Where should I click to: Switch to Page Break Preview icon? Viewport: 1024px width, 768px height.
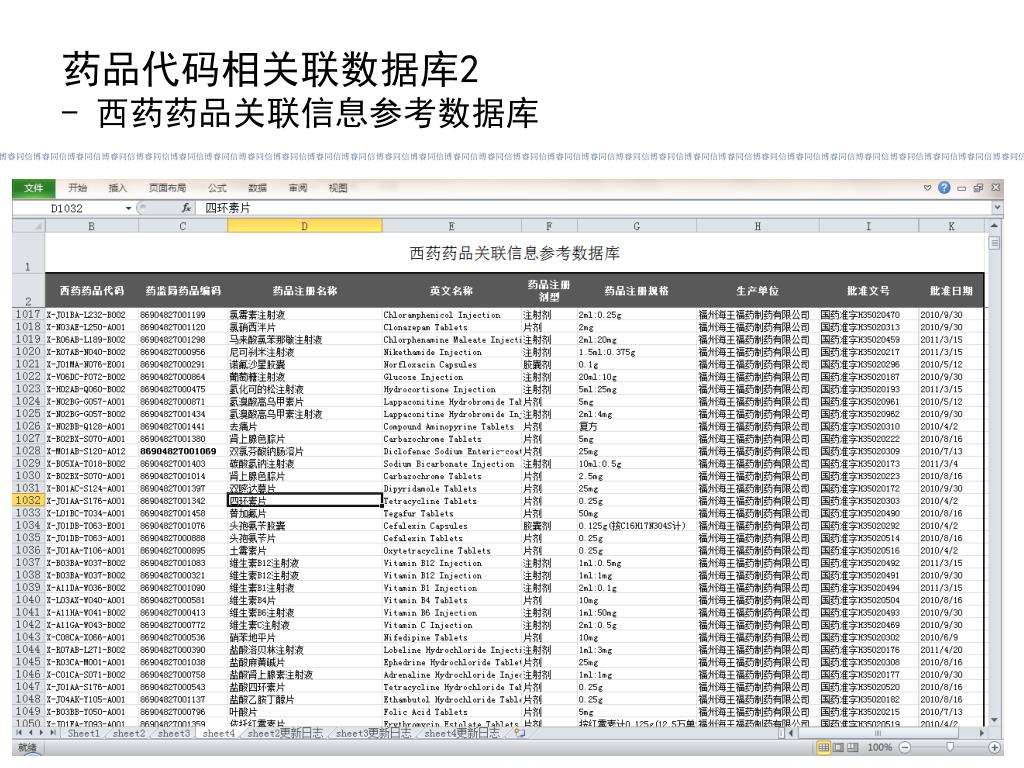pos(852,747)
